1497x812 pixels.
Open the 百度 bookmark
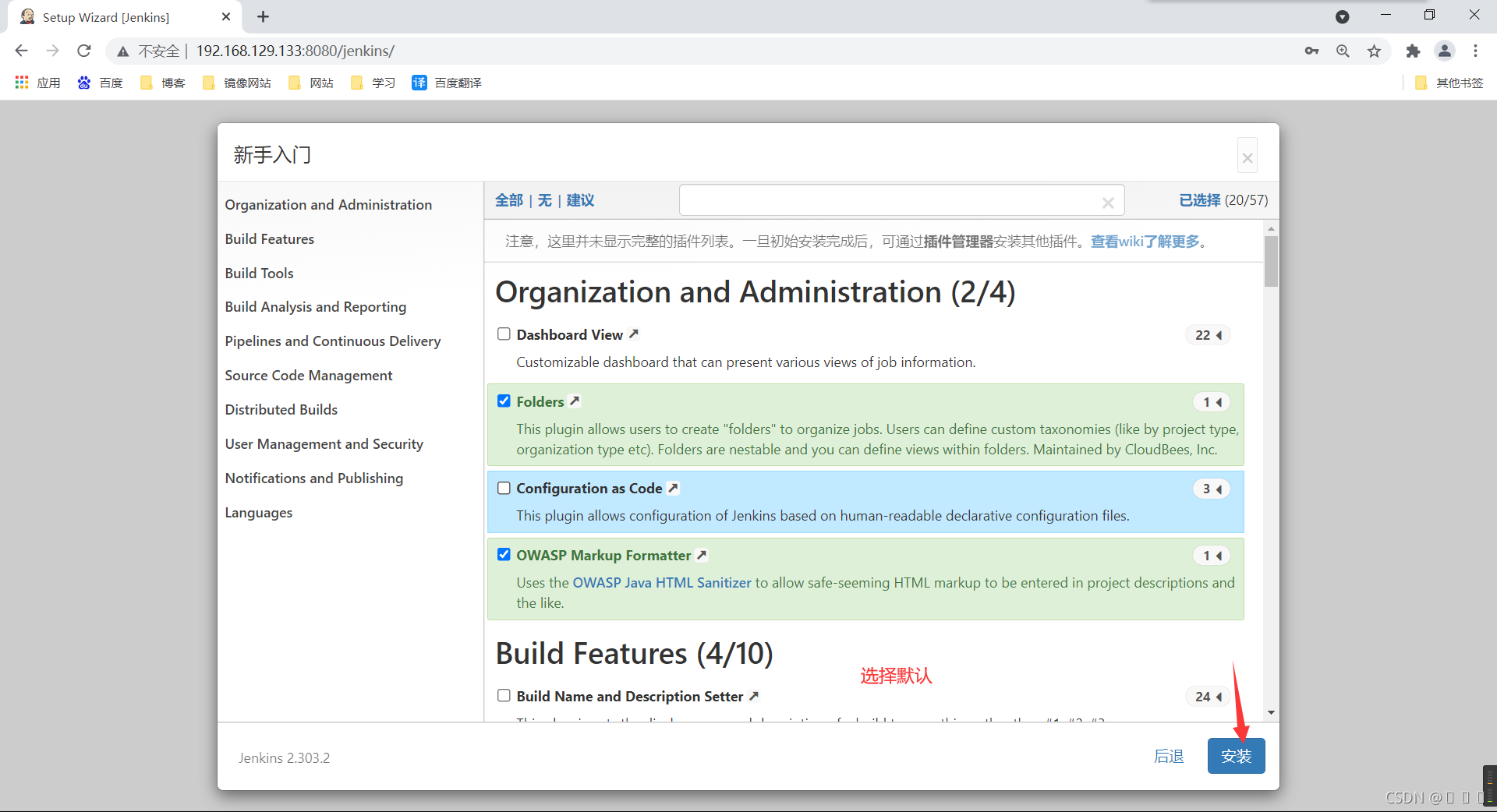coord(100,83)
